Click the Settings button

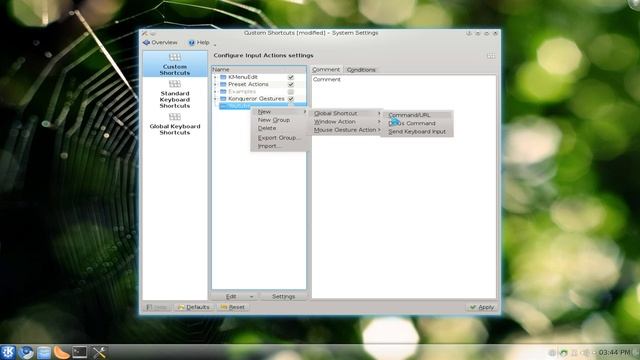(283, 296)
